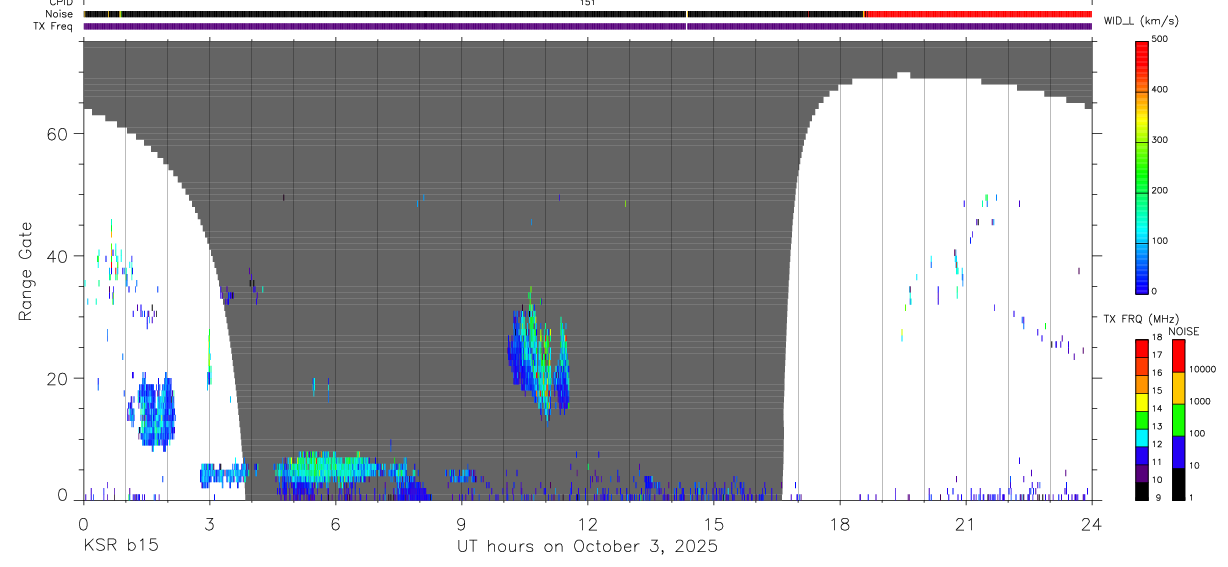Click x-axis tick label '21'
The image size is (1228, 567).
pos(965,523)
